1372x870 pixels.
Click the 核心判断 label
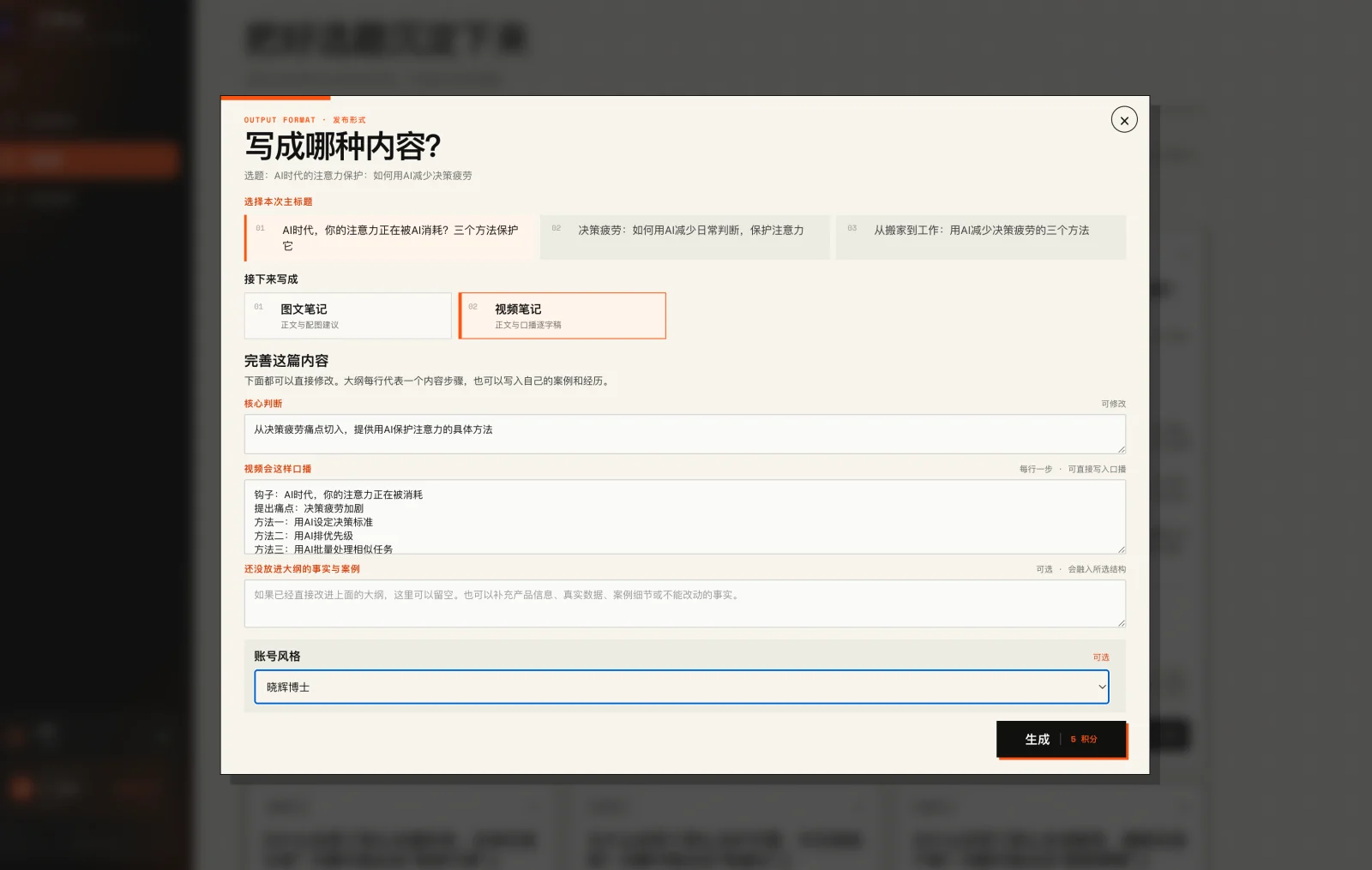(x=263, y=404)
